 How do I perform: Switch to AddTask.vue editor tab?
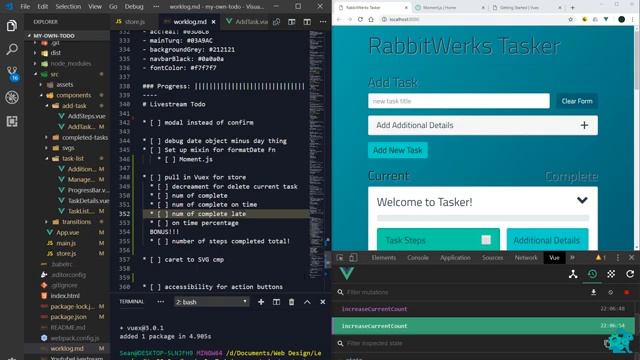247,22
